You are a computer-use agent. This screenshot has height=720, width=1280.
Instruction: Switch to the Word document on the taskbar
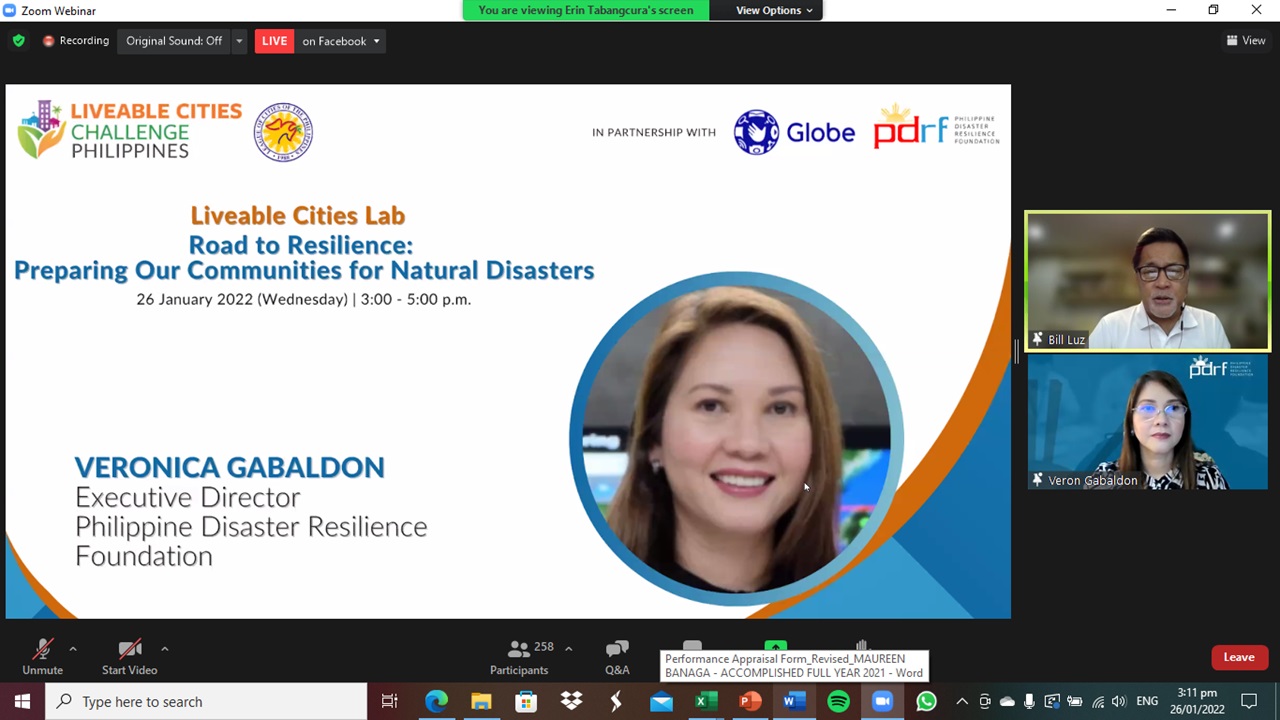(x=795, y=701)
